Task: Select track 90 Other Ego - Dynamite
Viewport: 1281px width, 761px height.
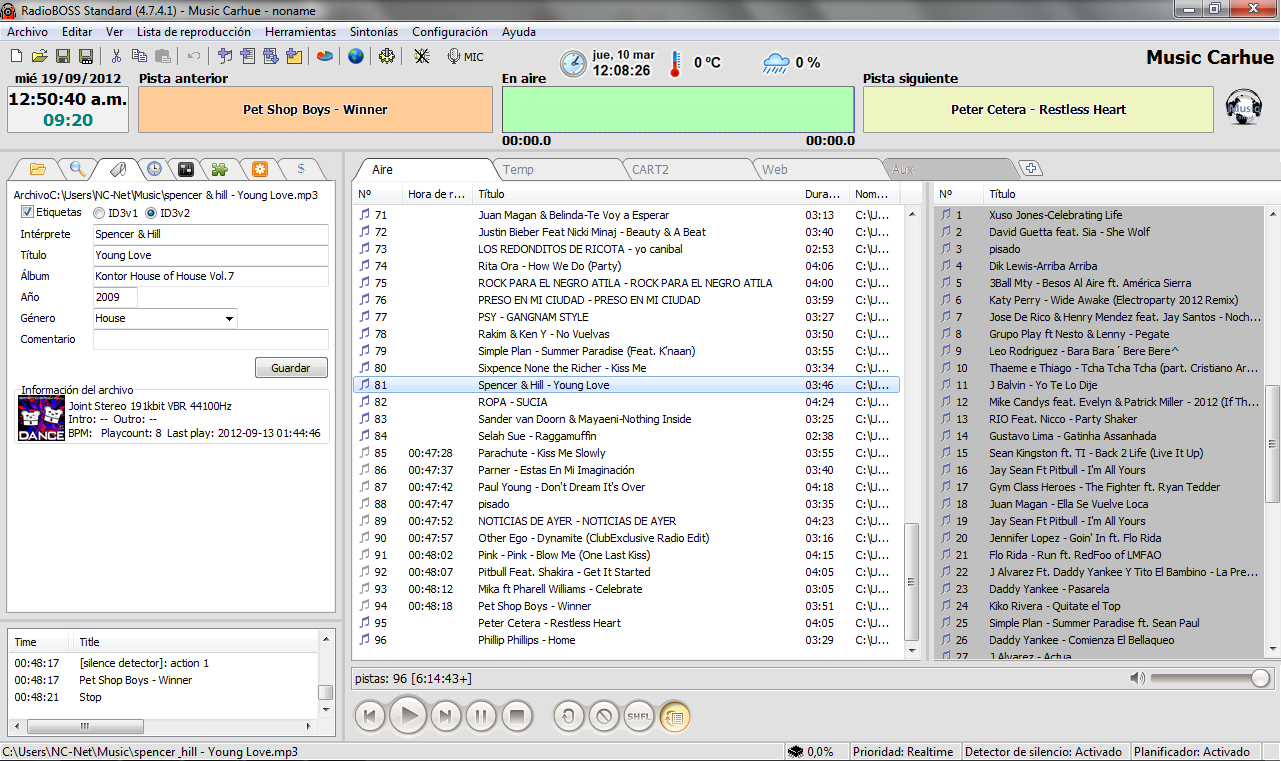Action: (627, 538)
